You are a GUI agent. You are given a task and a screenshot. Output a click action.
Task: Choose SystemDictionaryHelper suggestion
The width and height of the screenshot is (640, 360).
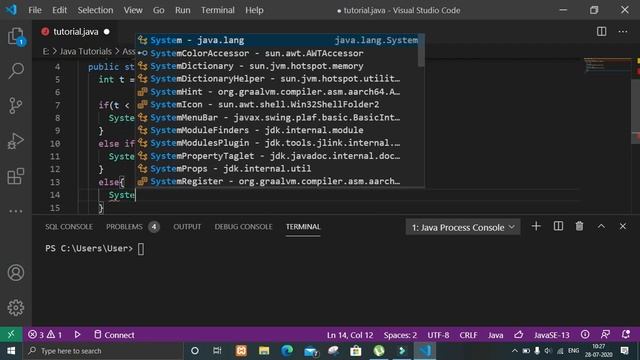click(x=278, y=78)
